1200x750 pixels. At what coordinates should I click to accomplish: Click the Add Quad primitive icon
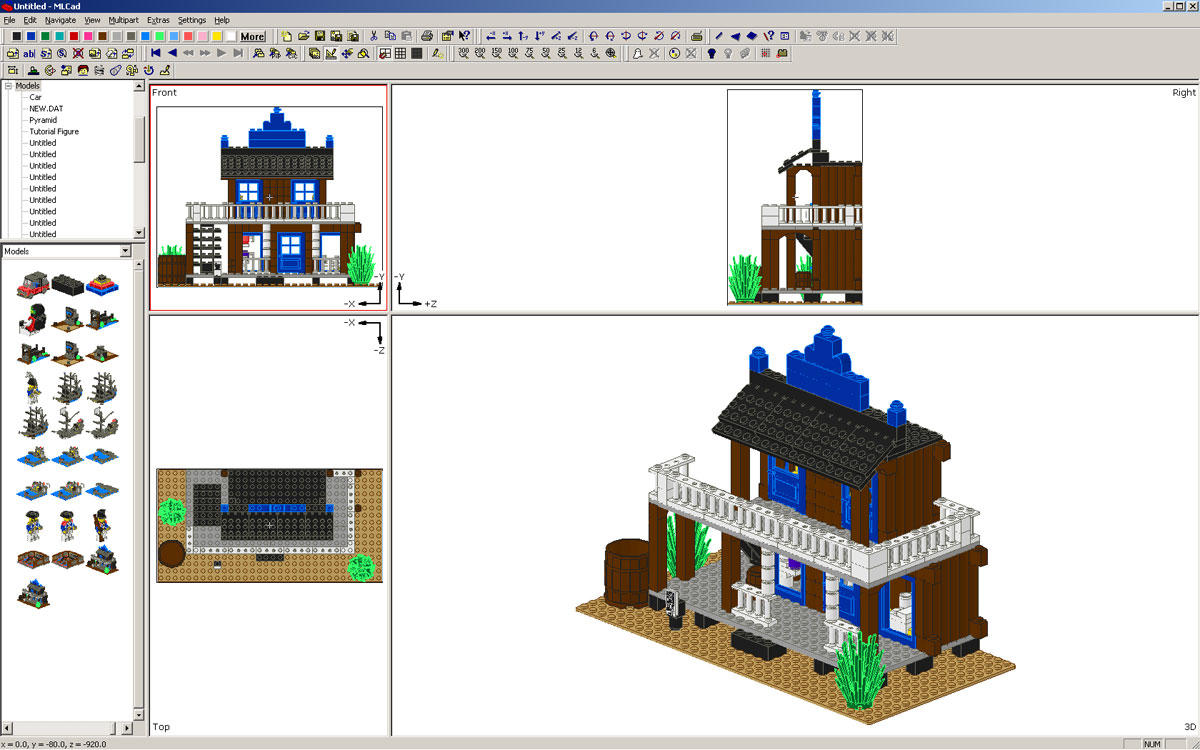click(752, 36)
